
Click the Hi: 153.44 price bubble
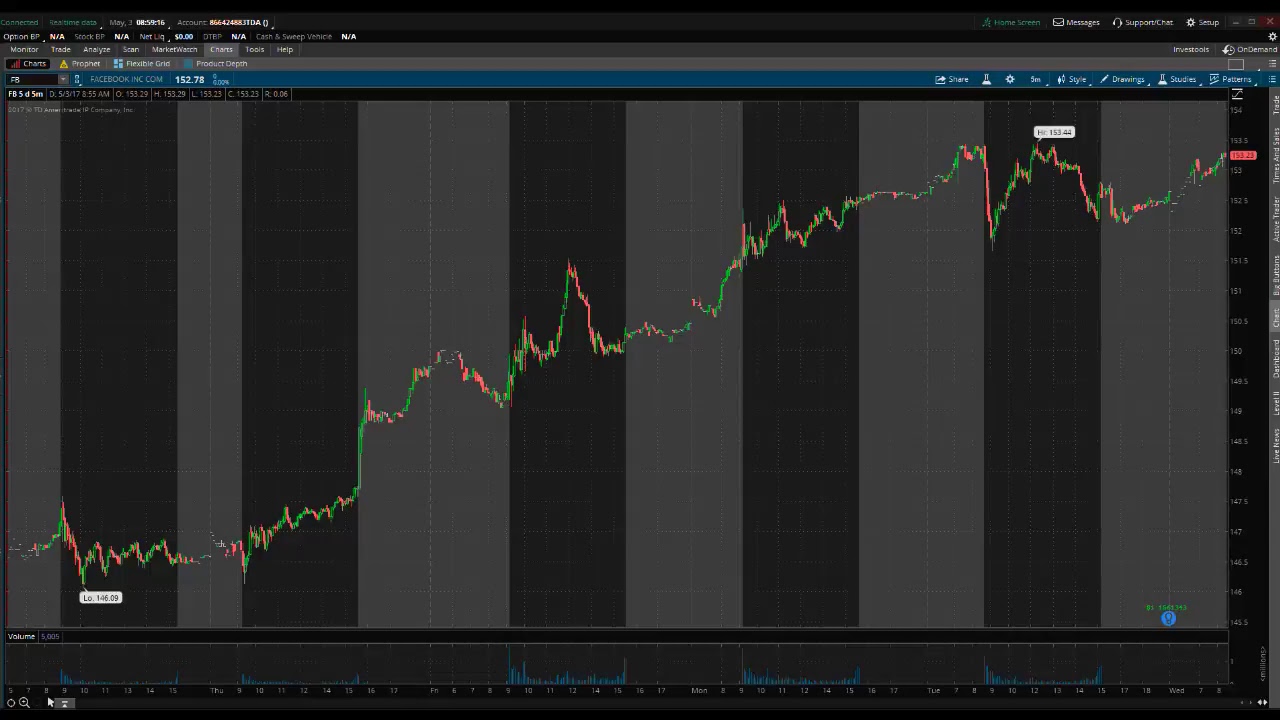click(x=1054, y=132)
